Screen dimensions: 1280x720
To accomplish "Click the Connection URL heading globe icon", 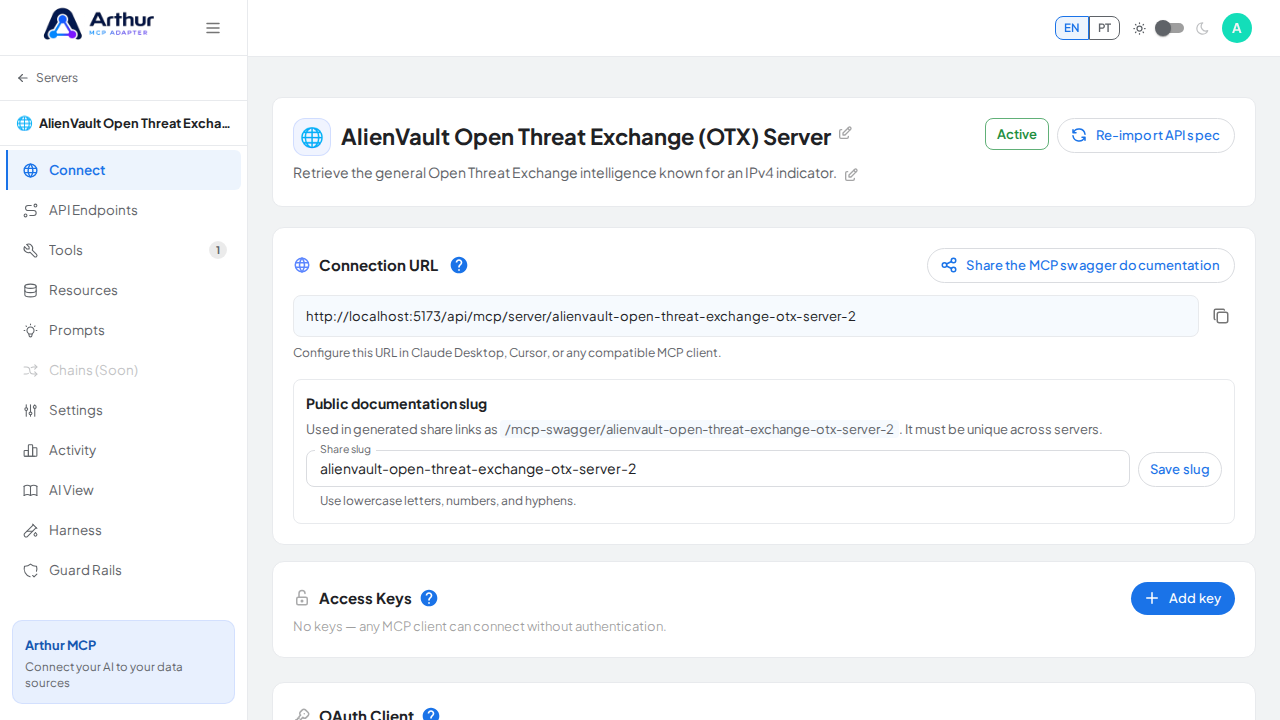I will (x=302, y=265).
